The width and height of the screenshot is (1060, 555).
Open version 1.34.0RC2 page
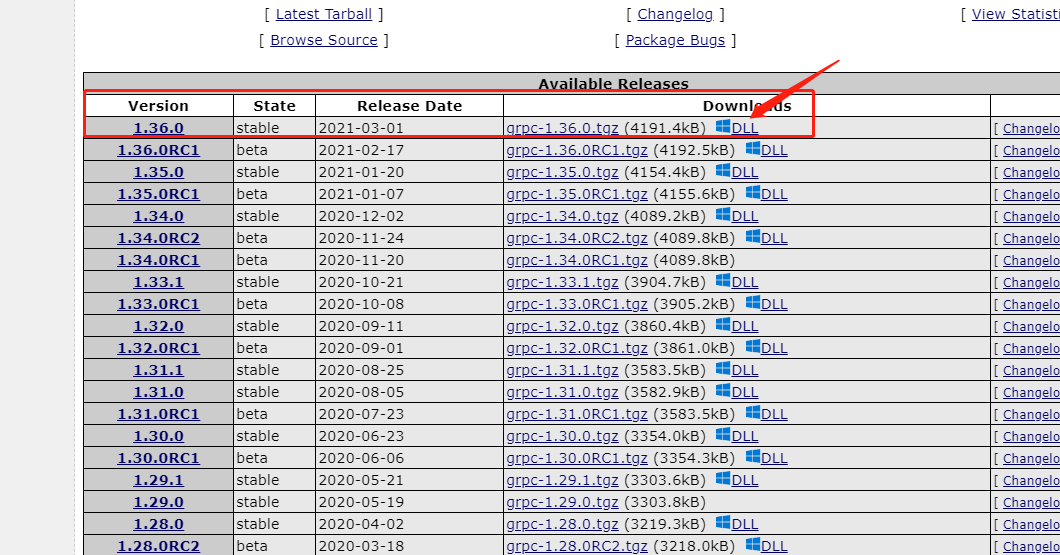coord(158,238)
